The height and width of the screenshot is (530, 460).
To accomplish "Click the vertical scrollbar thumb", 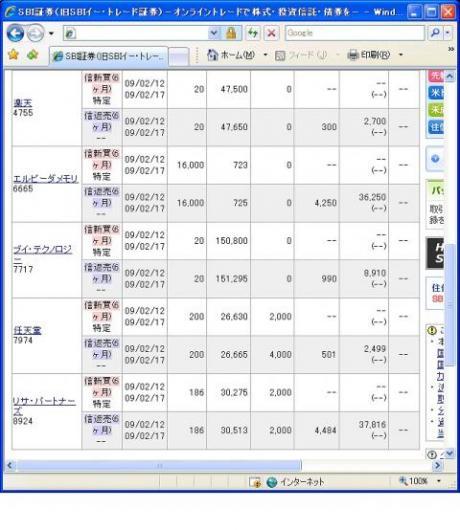I will coord(450,305).
